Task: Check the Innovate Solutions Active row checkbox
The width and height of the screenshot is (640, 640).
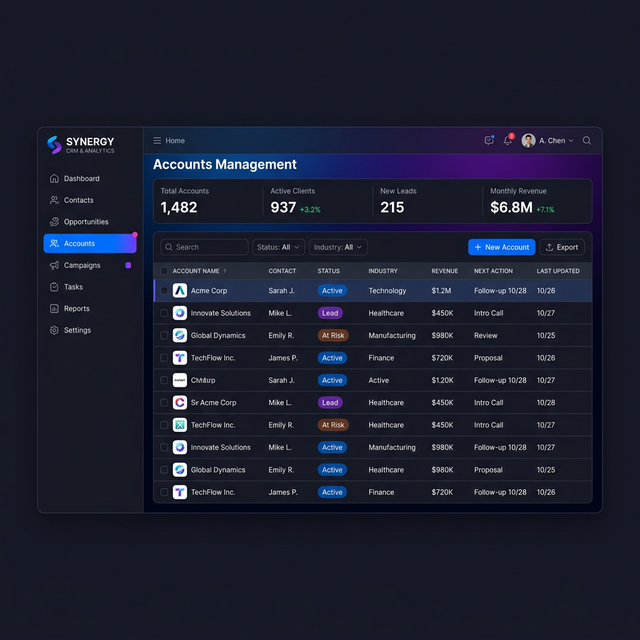Action: pyautogui.click(x=164, y=447)
